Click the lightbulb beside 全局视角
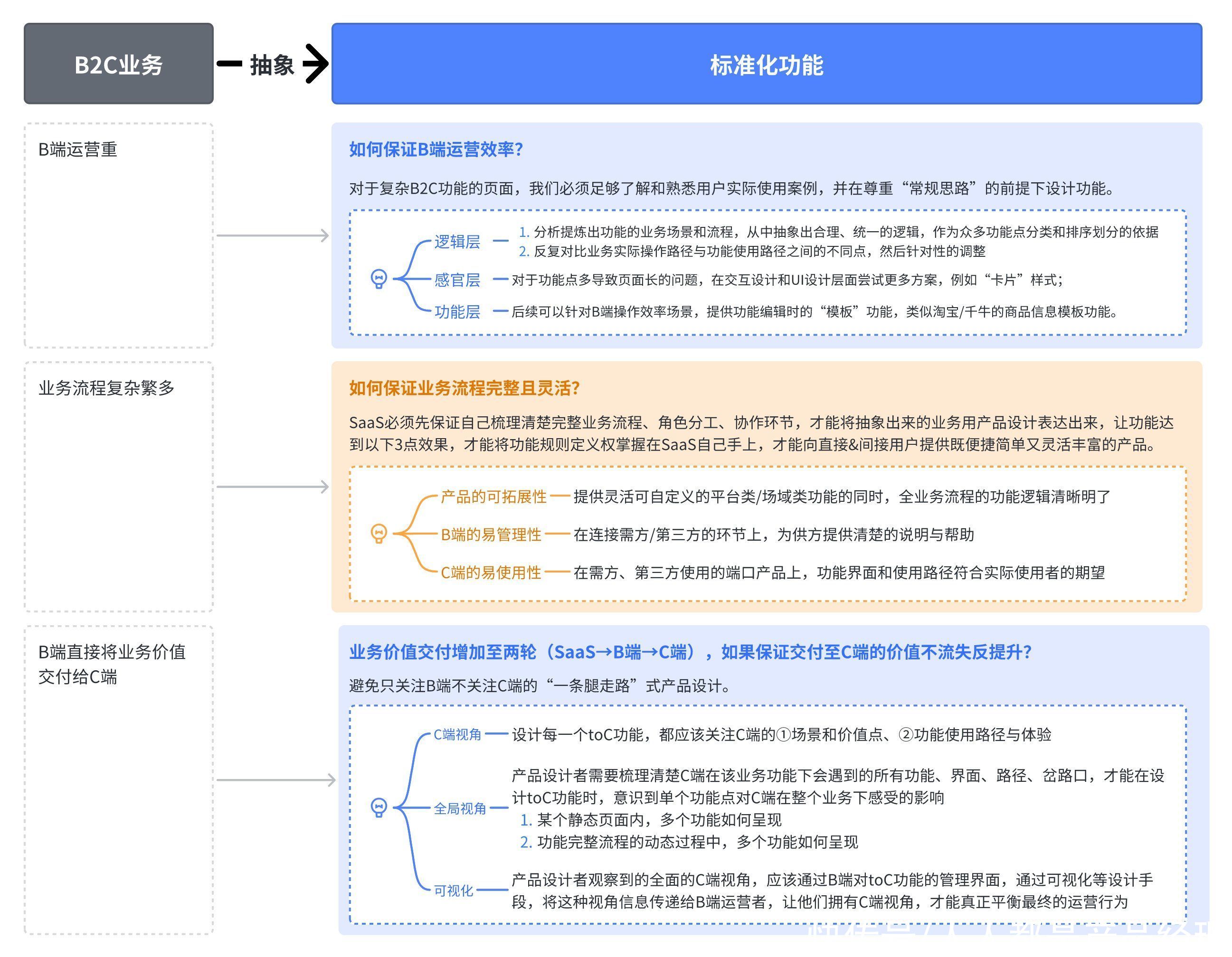 pyautogui.click(x=379, y=807)
